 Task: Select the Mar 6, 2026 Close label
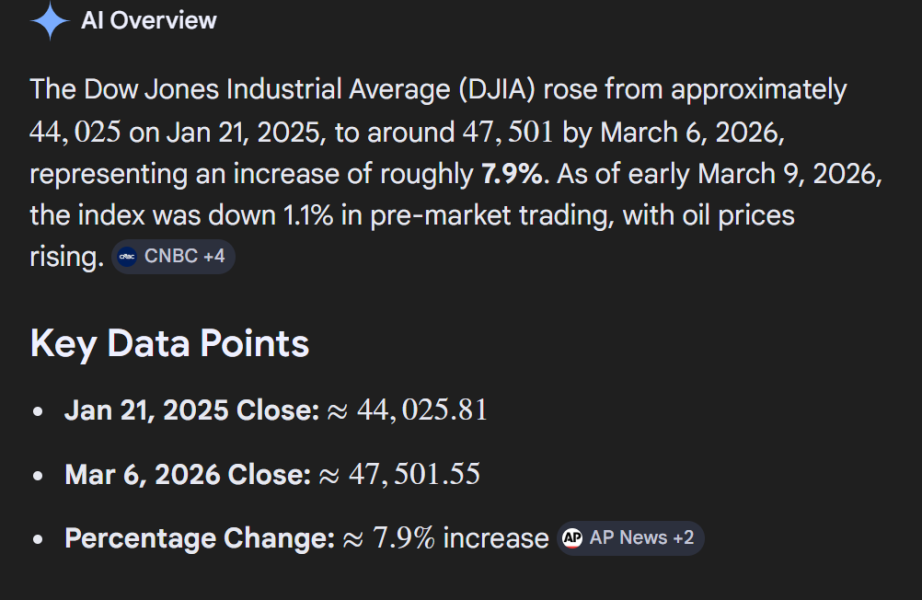[187, 474]
